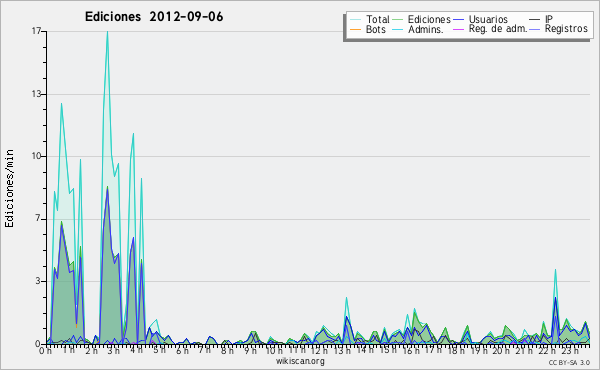This screenshot has height=370, width=600.
Task: Click the y-axis value 17
Action: pos(36,31)
